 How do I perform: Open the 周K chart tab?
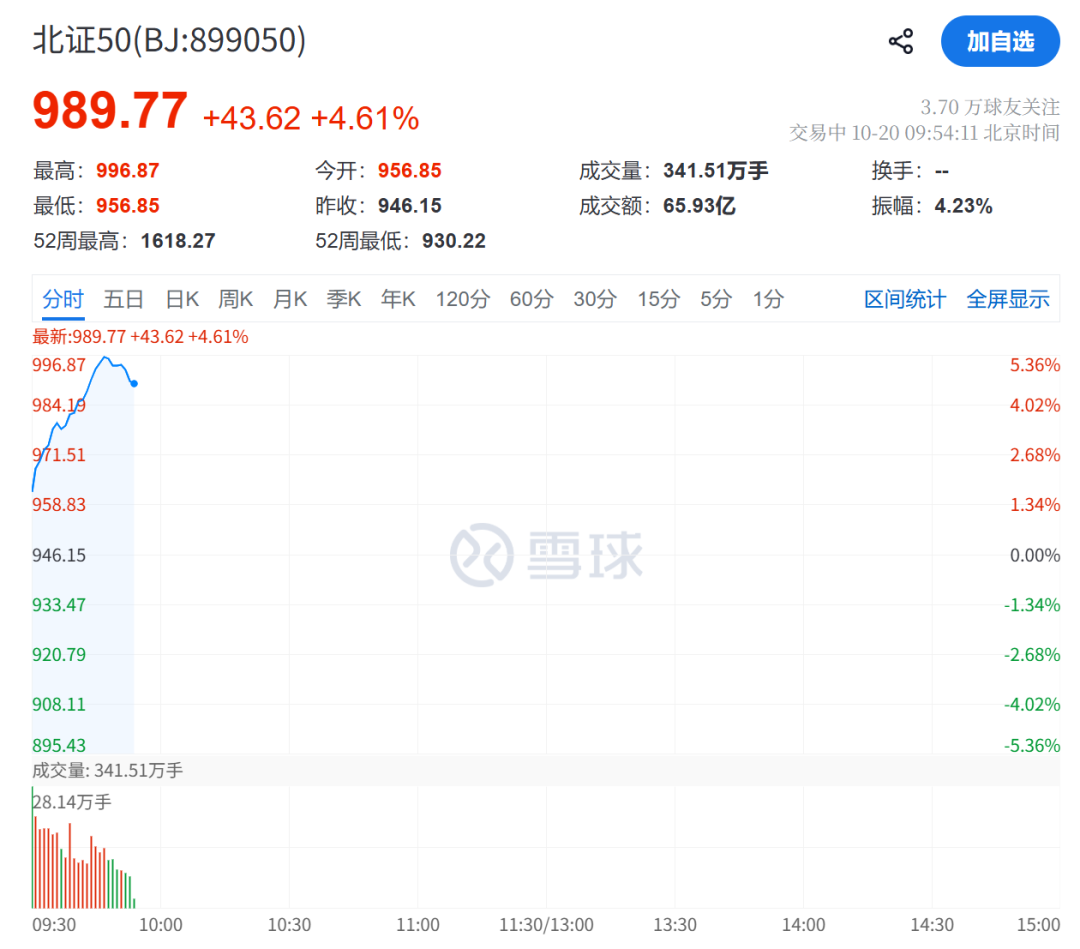(236, 299)
